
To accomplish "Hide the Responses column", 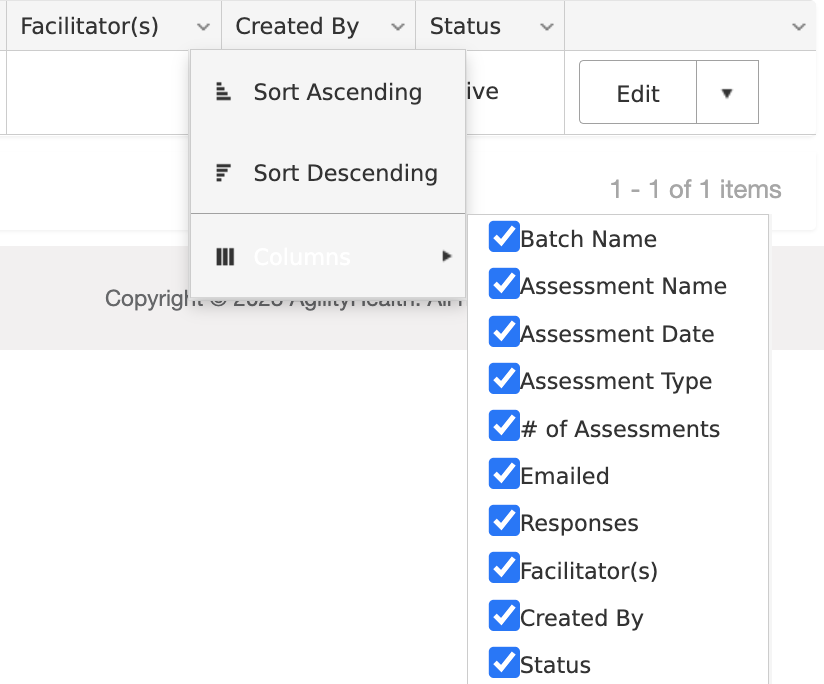I will [x=504, y=521].
